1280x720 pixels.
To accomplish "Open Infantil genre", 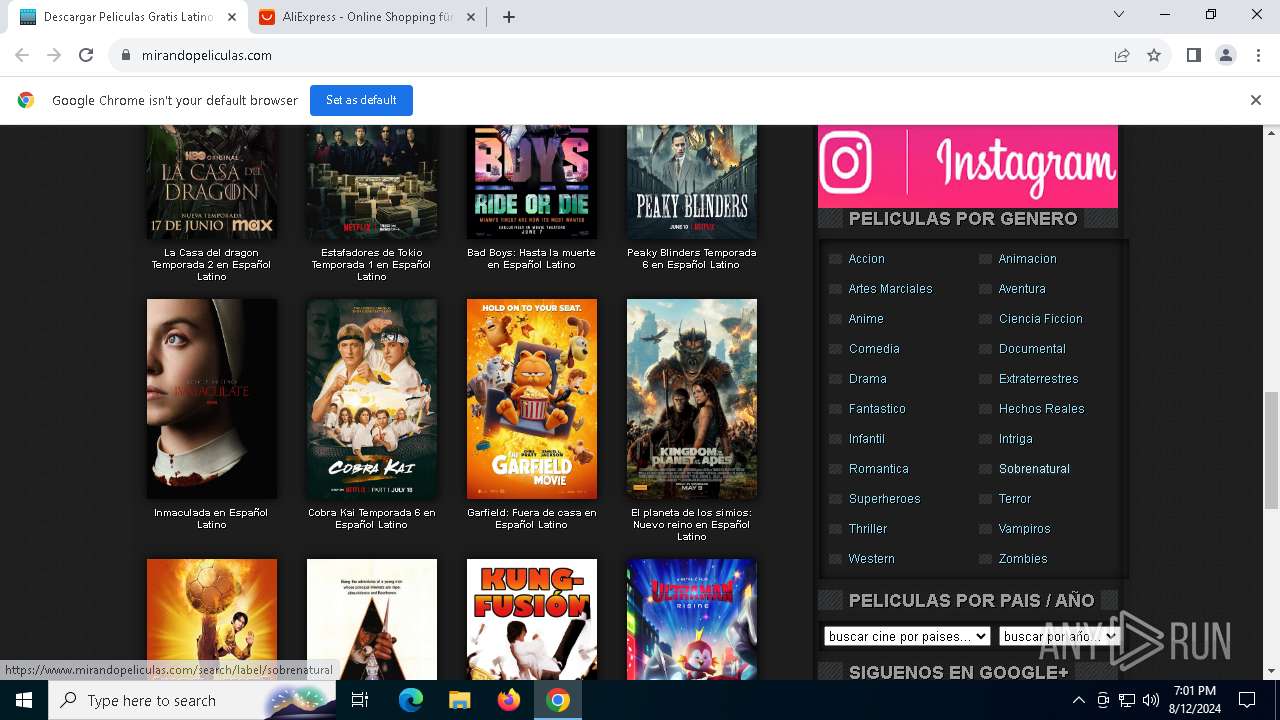I will click(866, 439).
